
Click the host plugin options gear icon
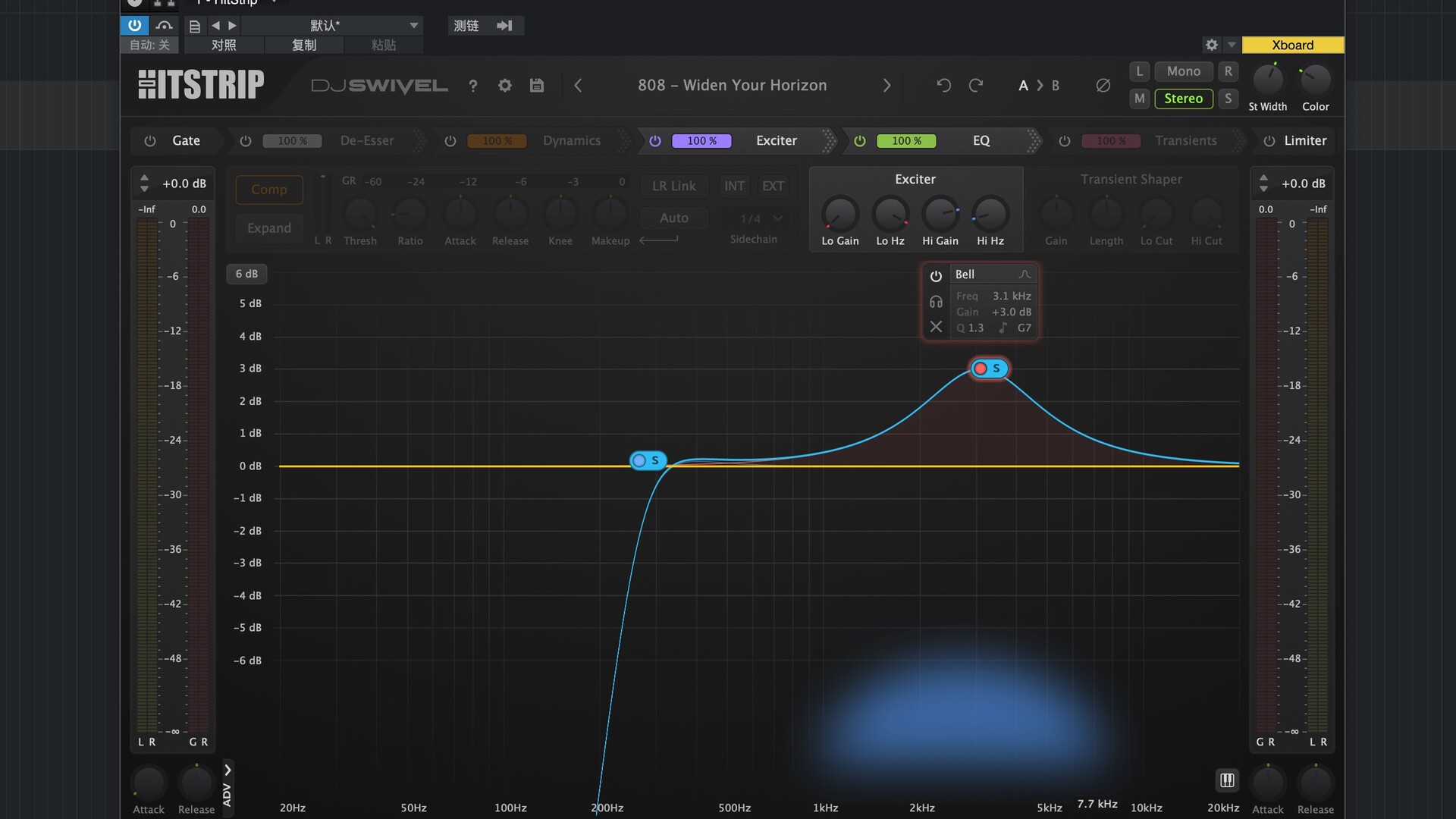click(1212, 45)
